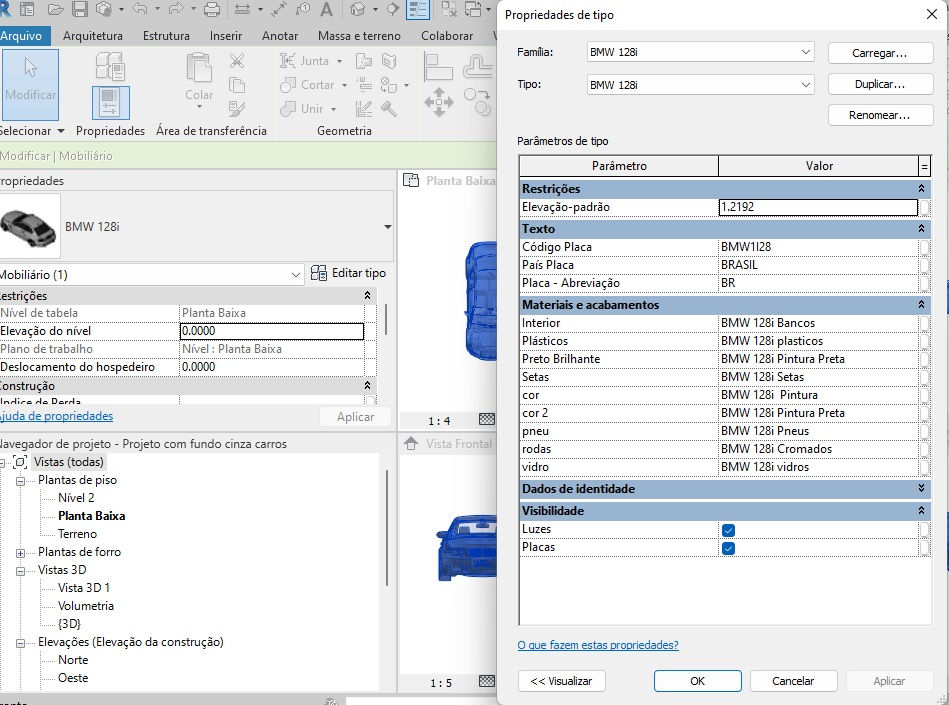The image size is (949, 705).
Task: Click the Align tool icon in ribbon
Action: tap(438, 67)
